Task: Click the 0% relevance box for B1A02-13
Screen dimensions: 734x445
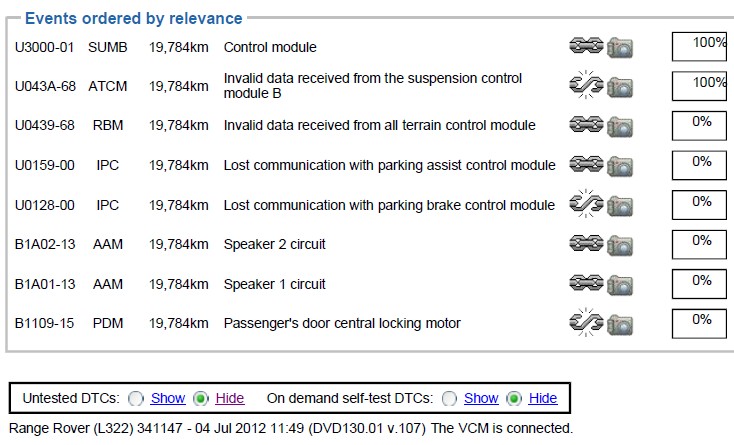Action: [x=699, y=244]
